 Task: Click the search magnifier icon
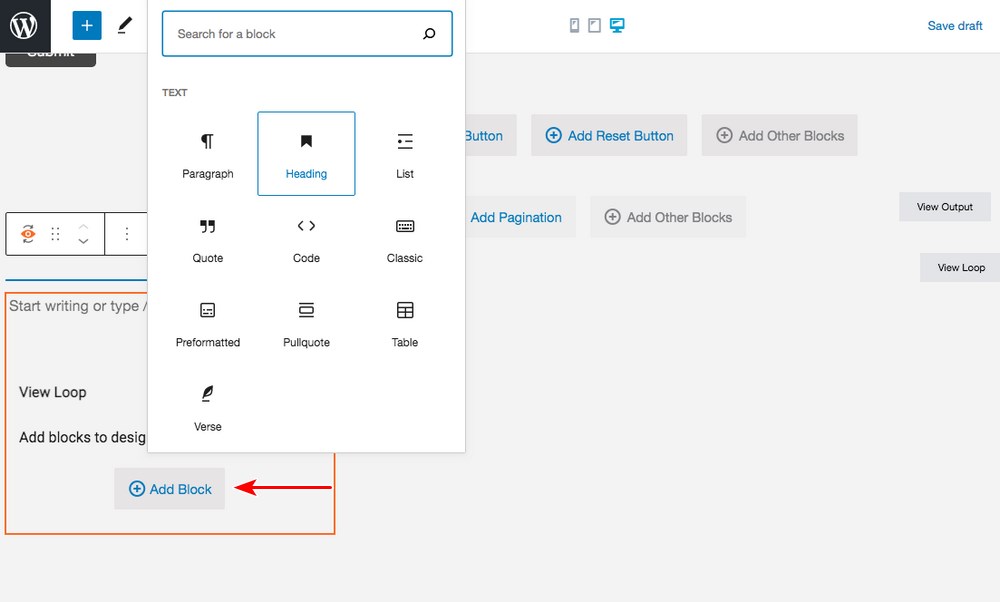pyautogui.click(x=429, y=34)
